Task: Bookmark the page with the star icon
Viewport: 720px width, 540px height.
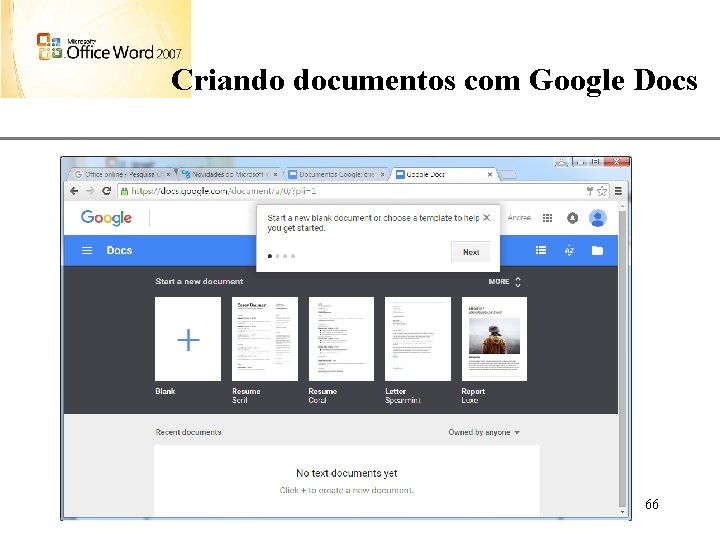Action: [602, 191]
